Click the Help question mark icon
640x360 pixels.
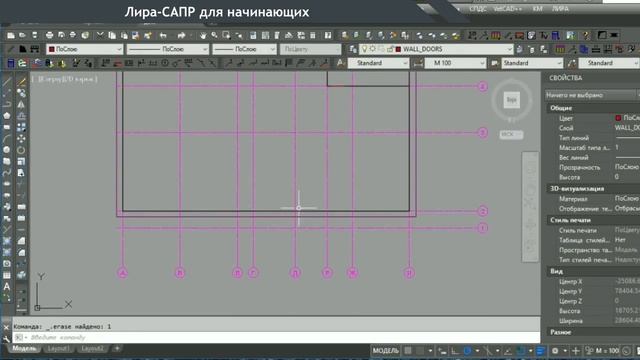328,36
